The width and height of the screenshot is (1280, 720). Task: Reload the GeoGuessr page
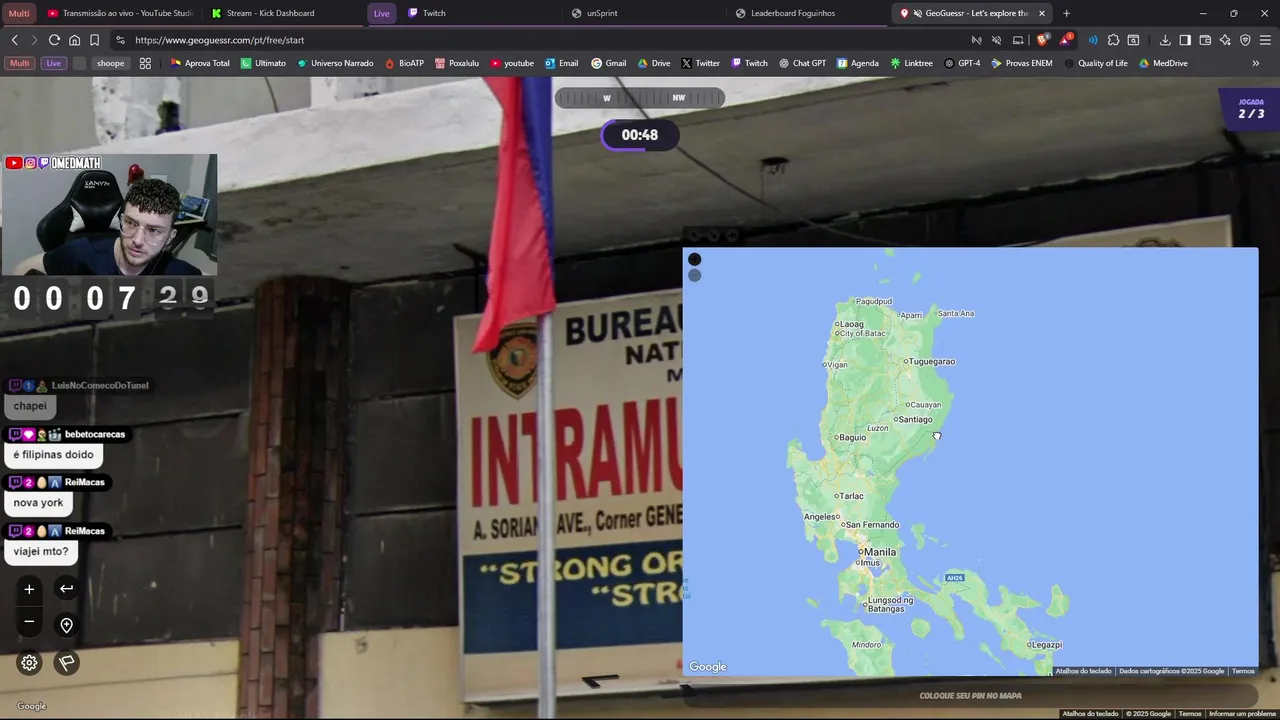click(54, 40)
